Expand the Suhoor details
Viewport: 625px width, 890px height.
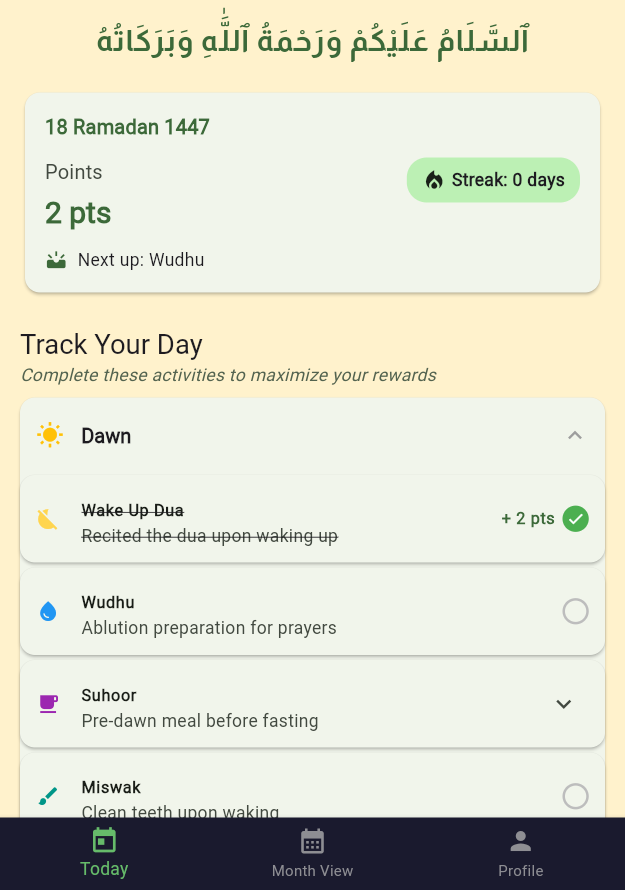coord(563,703)
